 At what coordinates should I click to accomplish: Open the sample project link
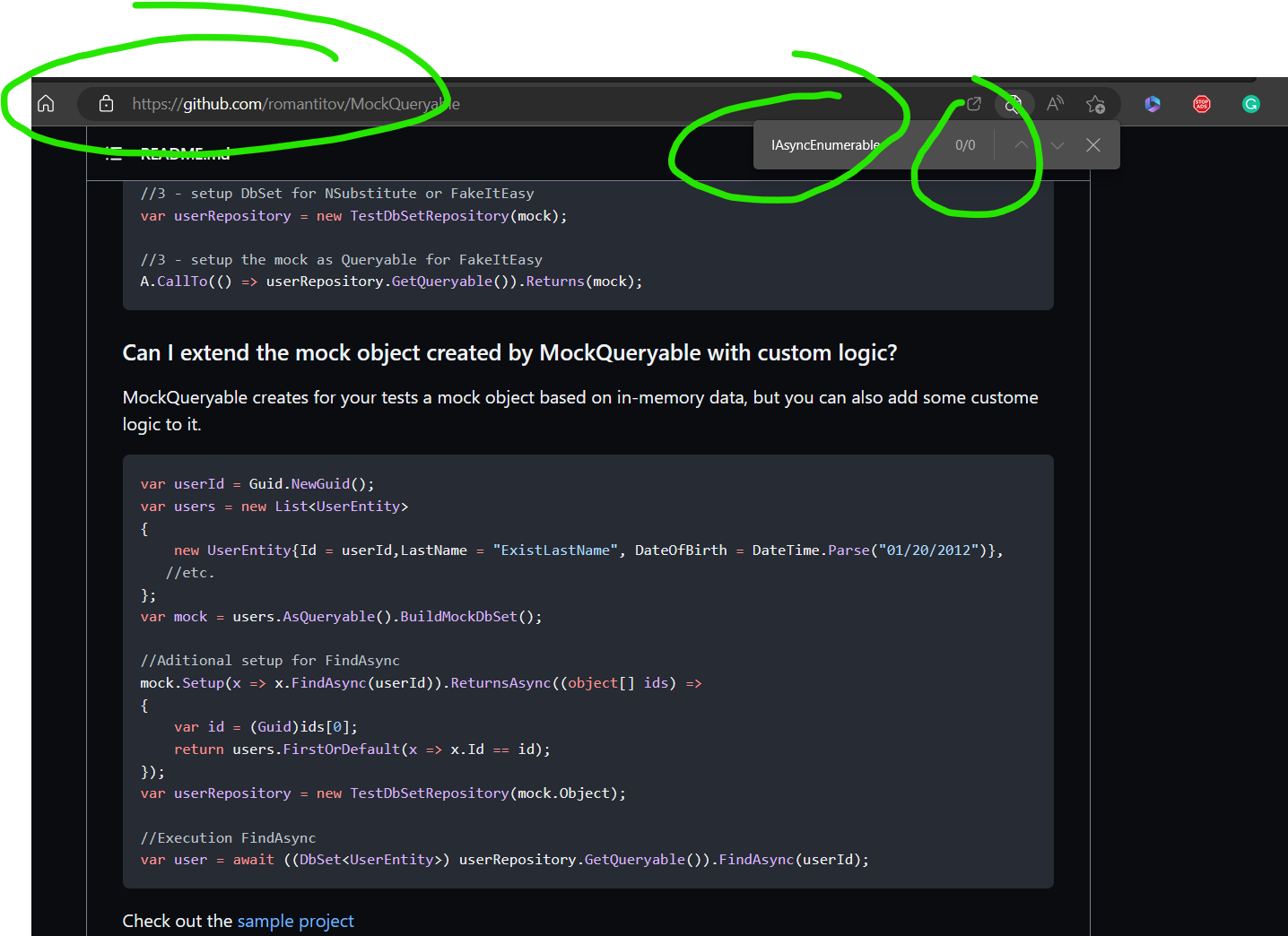(x=295, y=921)
